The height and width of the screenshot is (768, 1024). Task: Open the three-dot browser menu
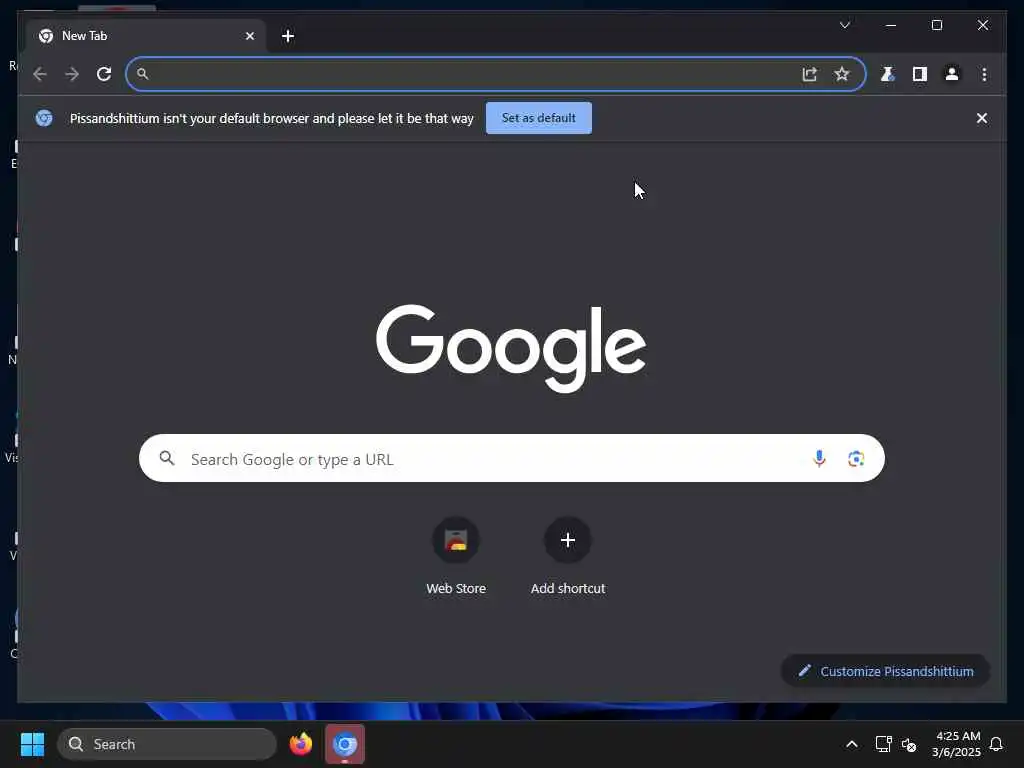tap(984, 74)
